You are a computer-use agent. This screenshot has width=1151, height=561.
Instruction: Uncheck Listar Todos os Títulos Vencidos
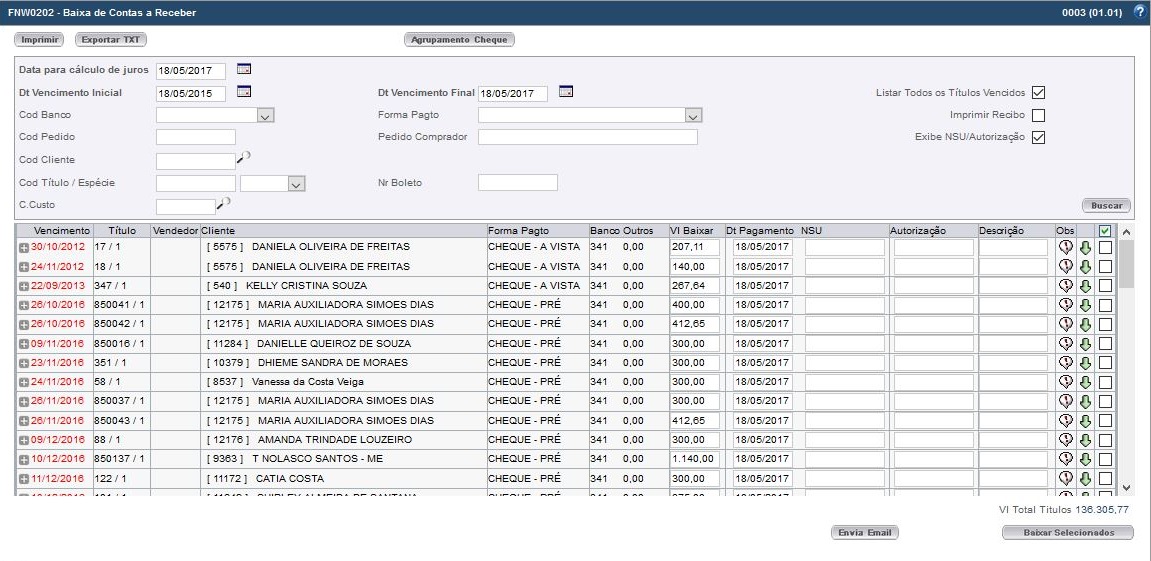click(1038, 93)
